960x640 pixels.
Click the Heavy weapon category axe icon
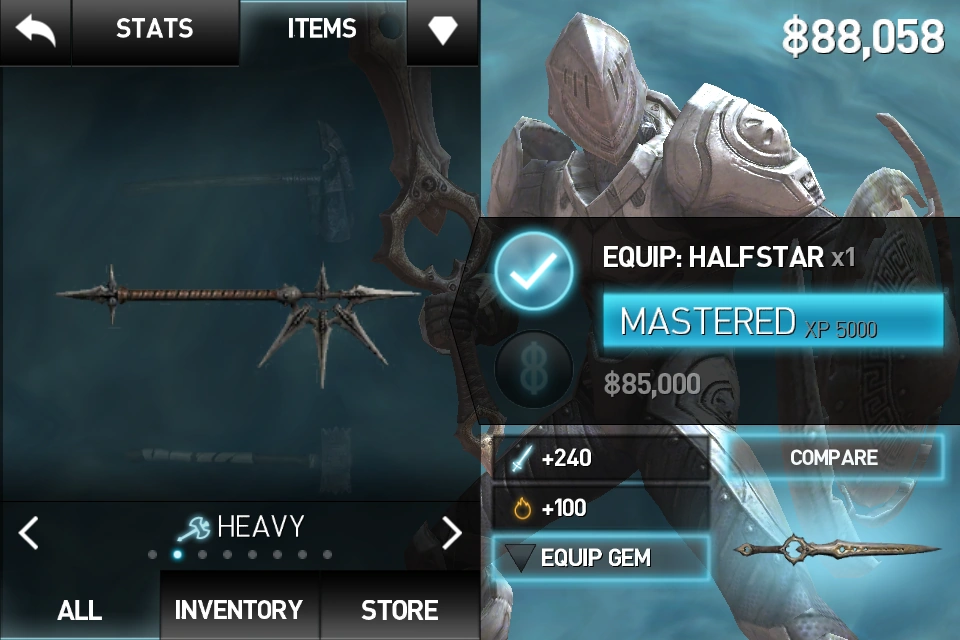[x=193, y=529]
